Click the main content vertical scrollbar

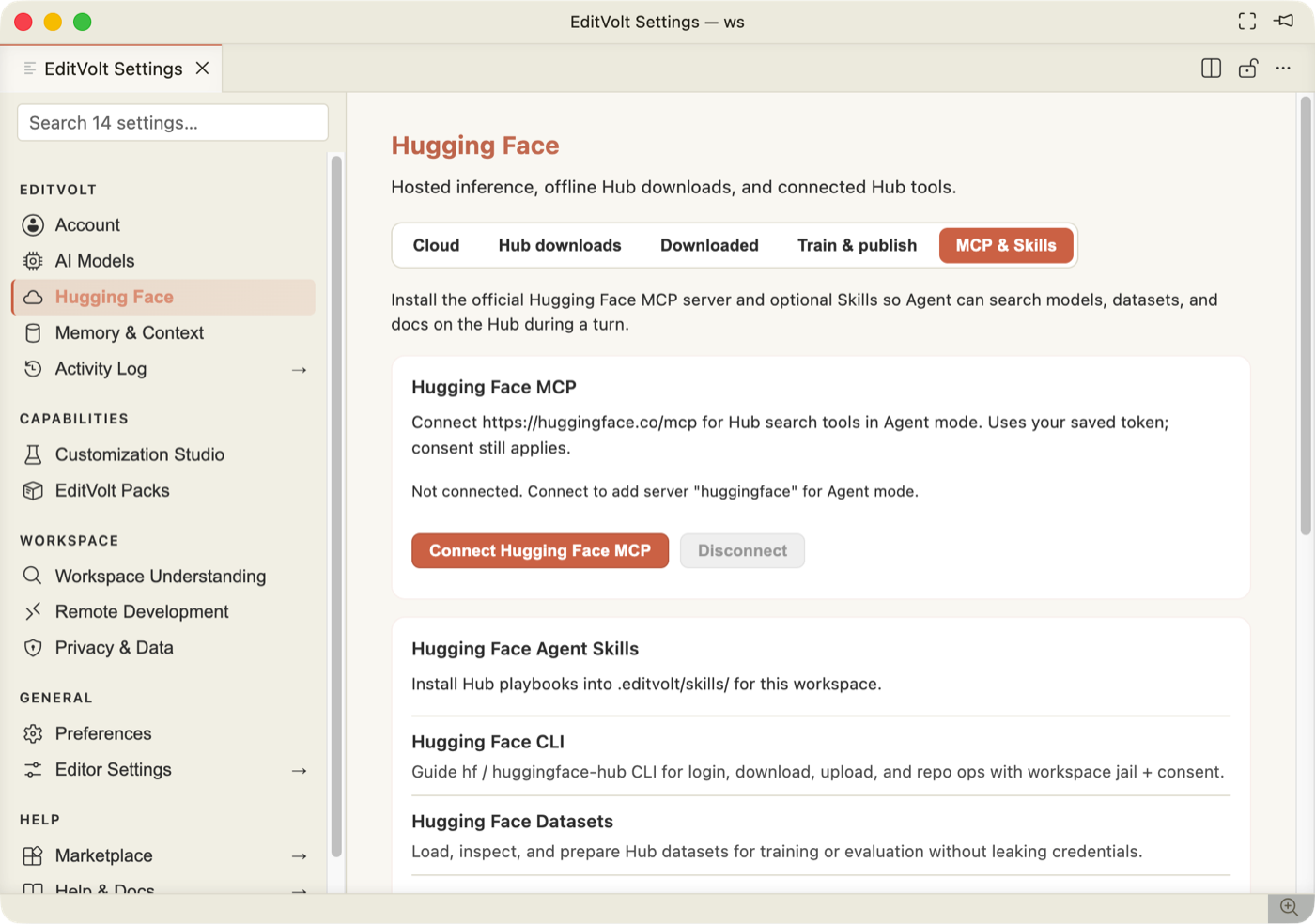pos(1306,316)
